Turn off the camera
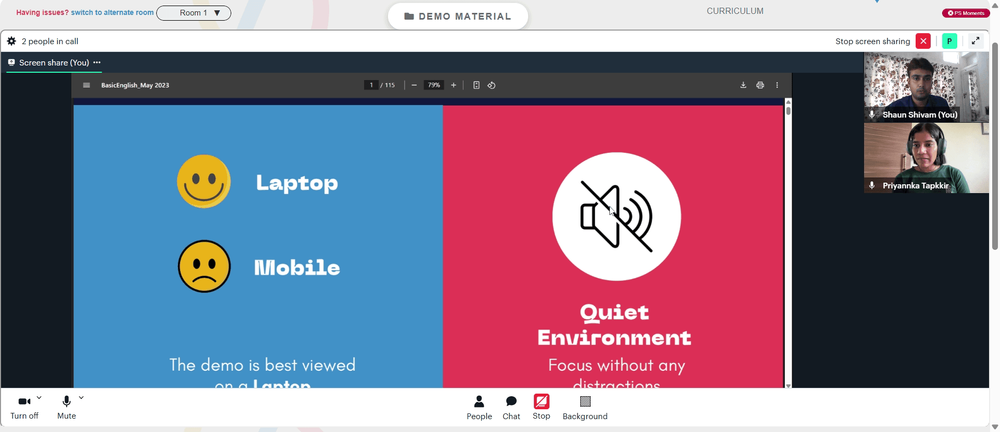This screenshot has height=432, width=1000. tap(24, 407)
